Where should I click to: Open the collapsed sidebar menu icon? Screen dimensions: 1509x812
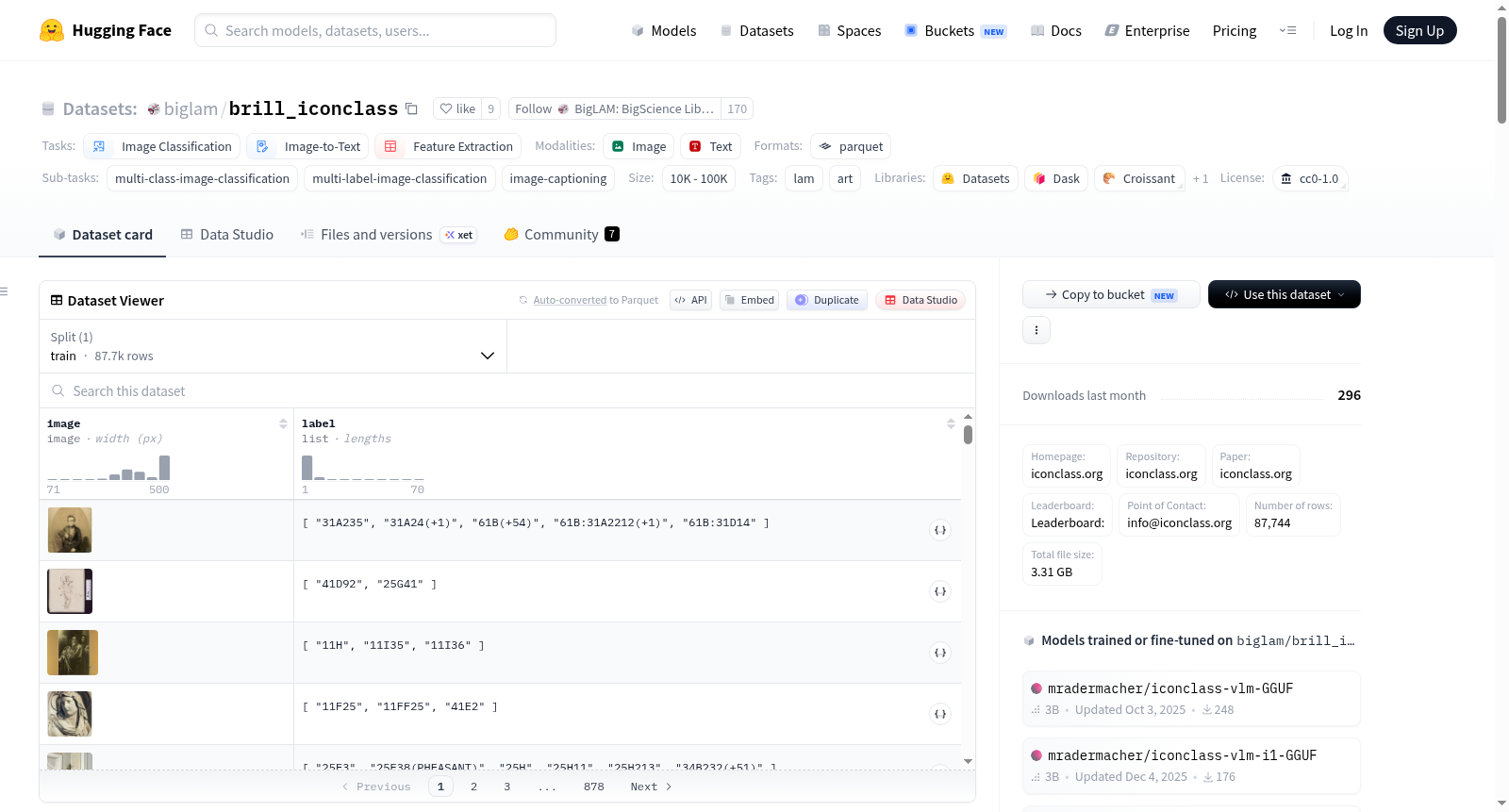5,291
